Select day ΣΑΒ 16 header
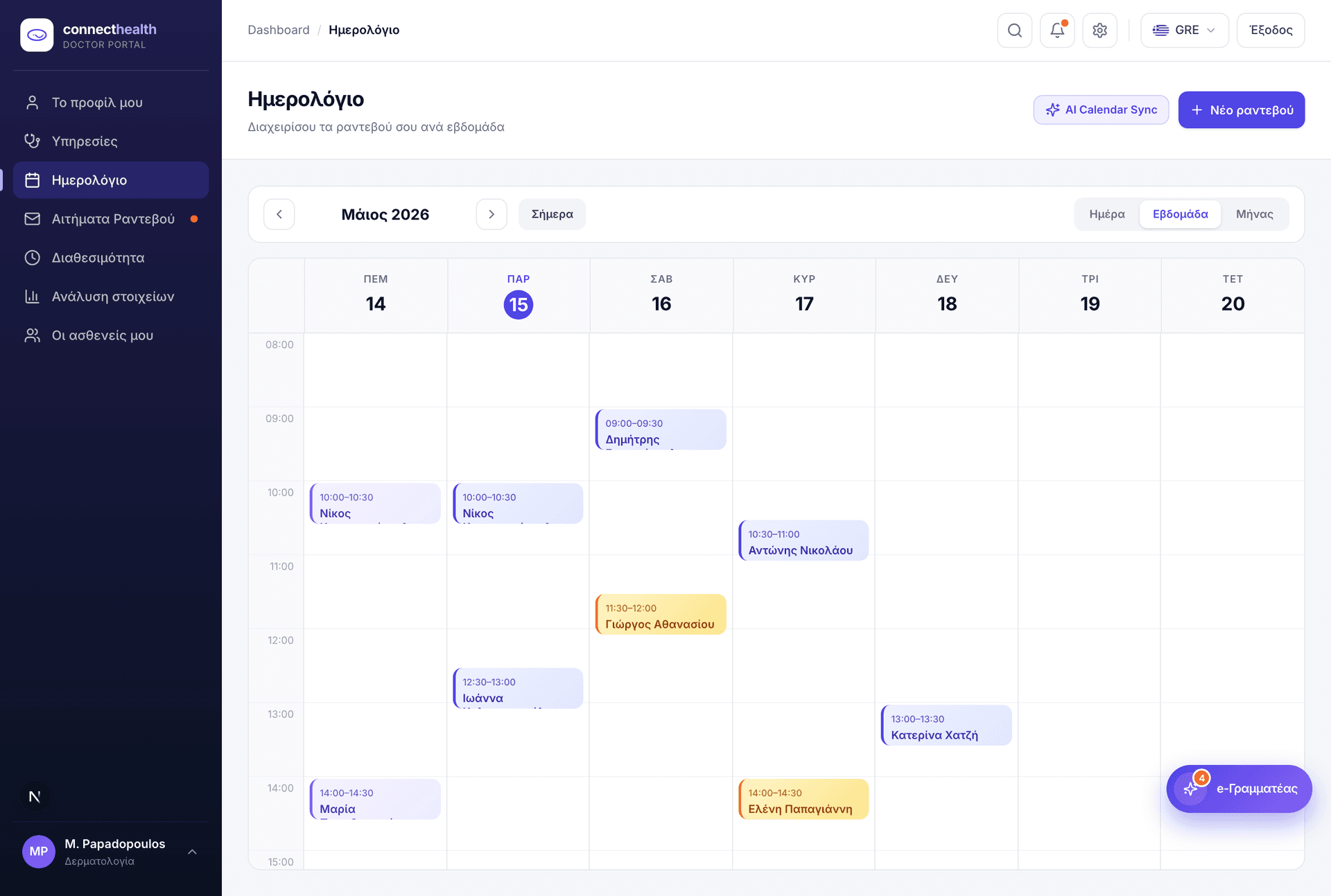Image resolution: width=1331 pixels, height=896 pixels. point(661,296)
